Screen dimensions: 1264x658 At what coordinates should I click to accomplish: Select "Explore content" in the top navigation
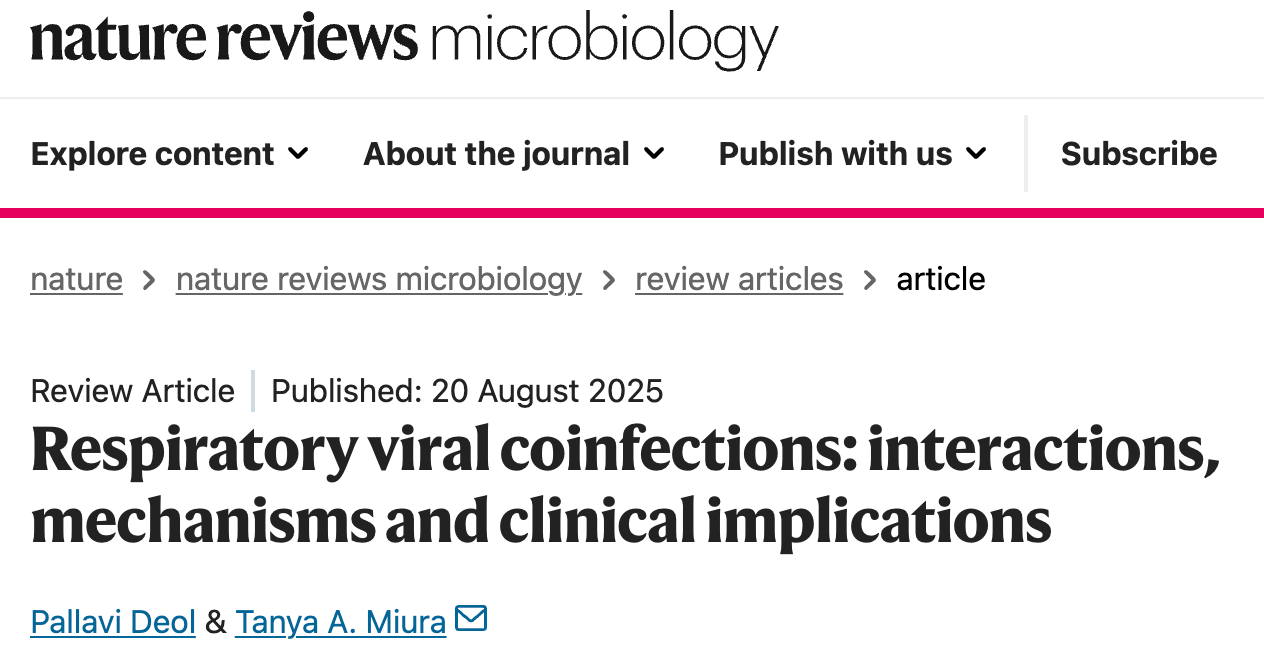click(153, 153)
